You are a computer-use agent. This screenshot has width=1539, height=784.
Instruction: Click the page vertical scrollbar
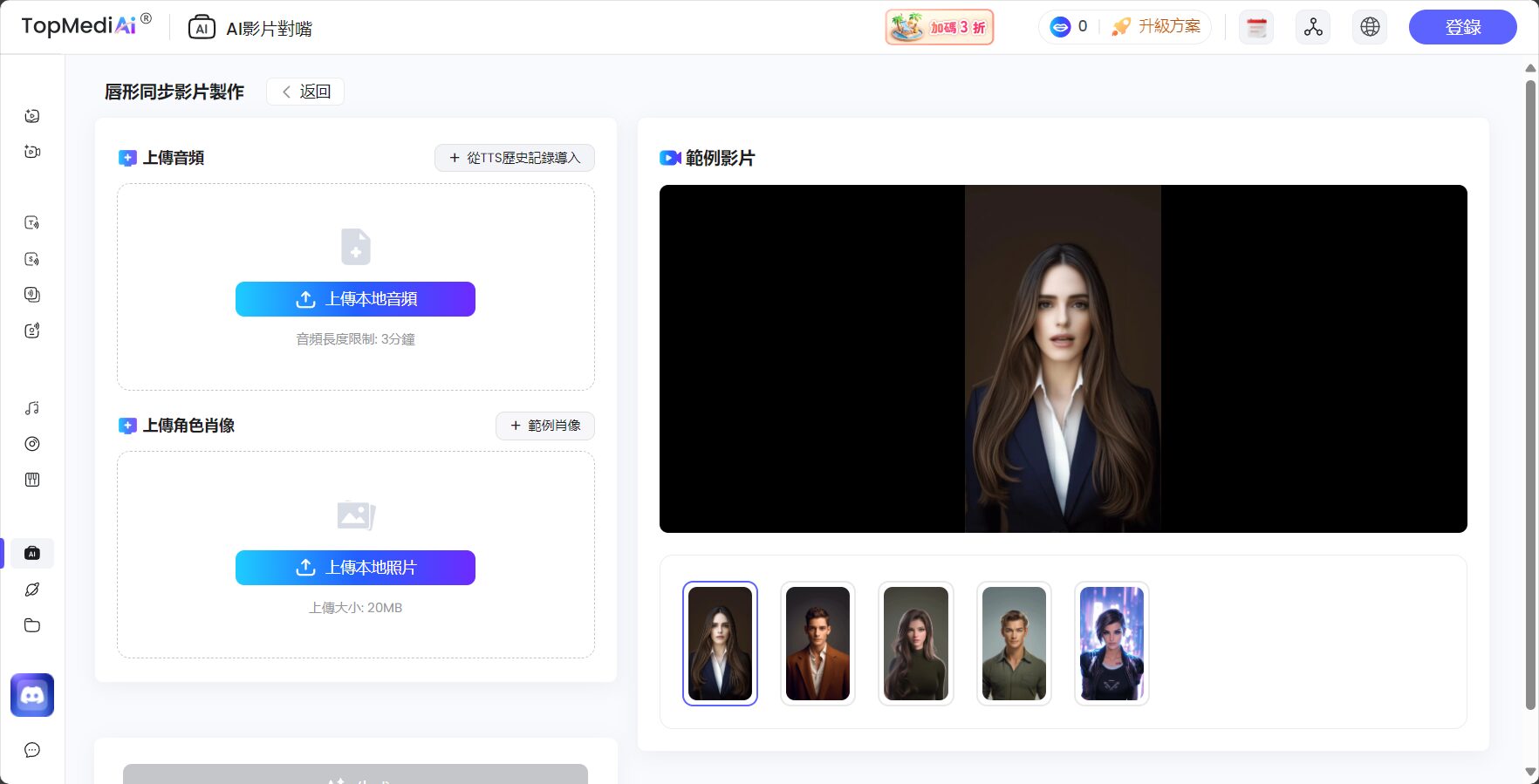[1530, 394]
